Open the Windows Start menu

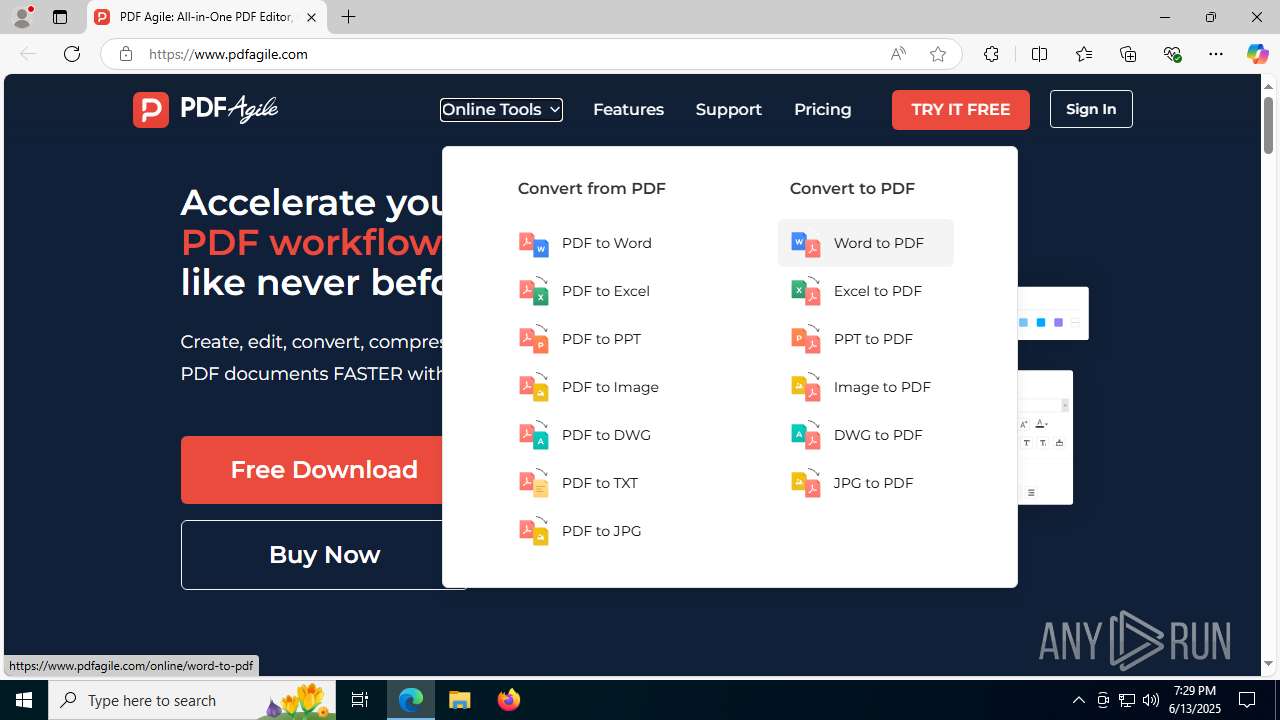pos(24,700)
